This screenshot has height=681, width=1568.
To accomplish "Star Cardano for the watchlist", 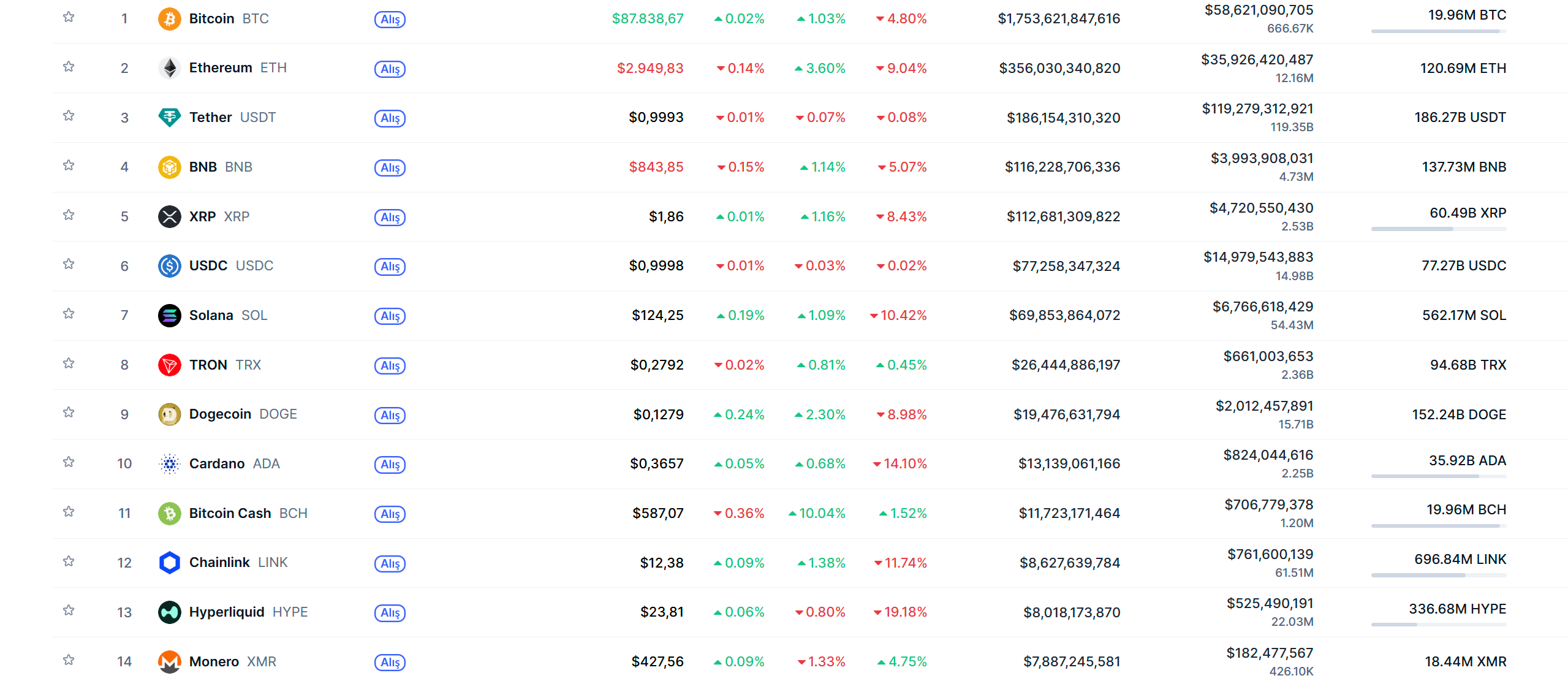I will 69,462.
